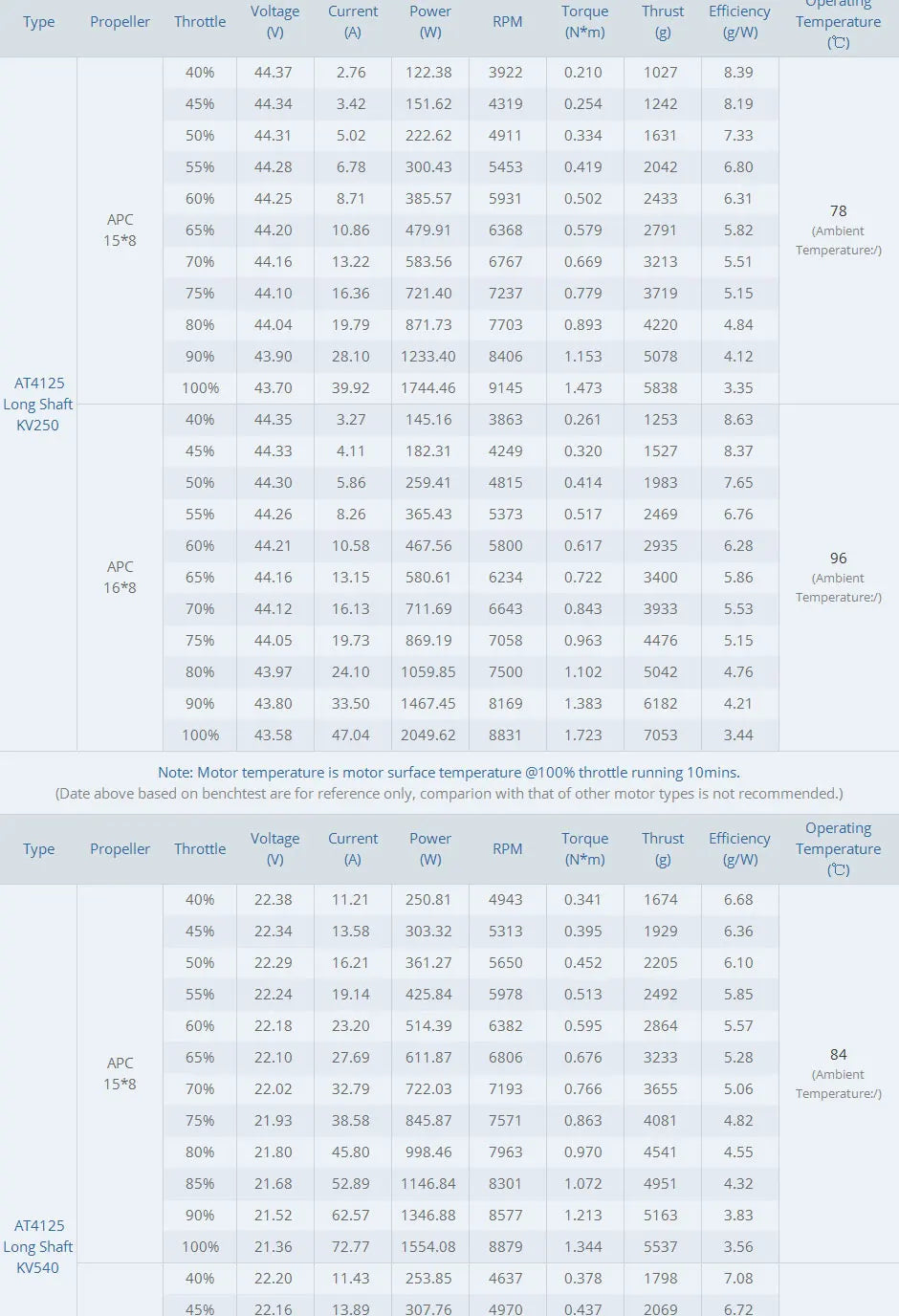Select the 2049.62 power value
This screenshot has width=899, height=1316.
click(428, 735)
